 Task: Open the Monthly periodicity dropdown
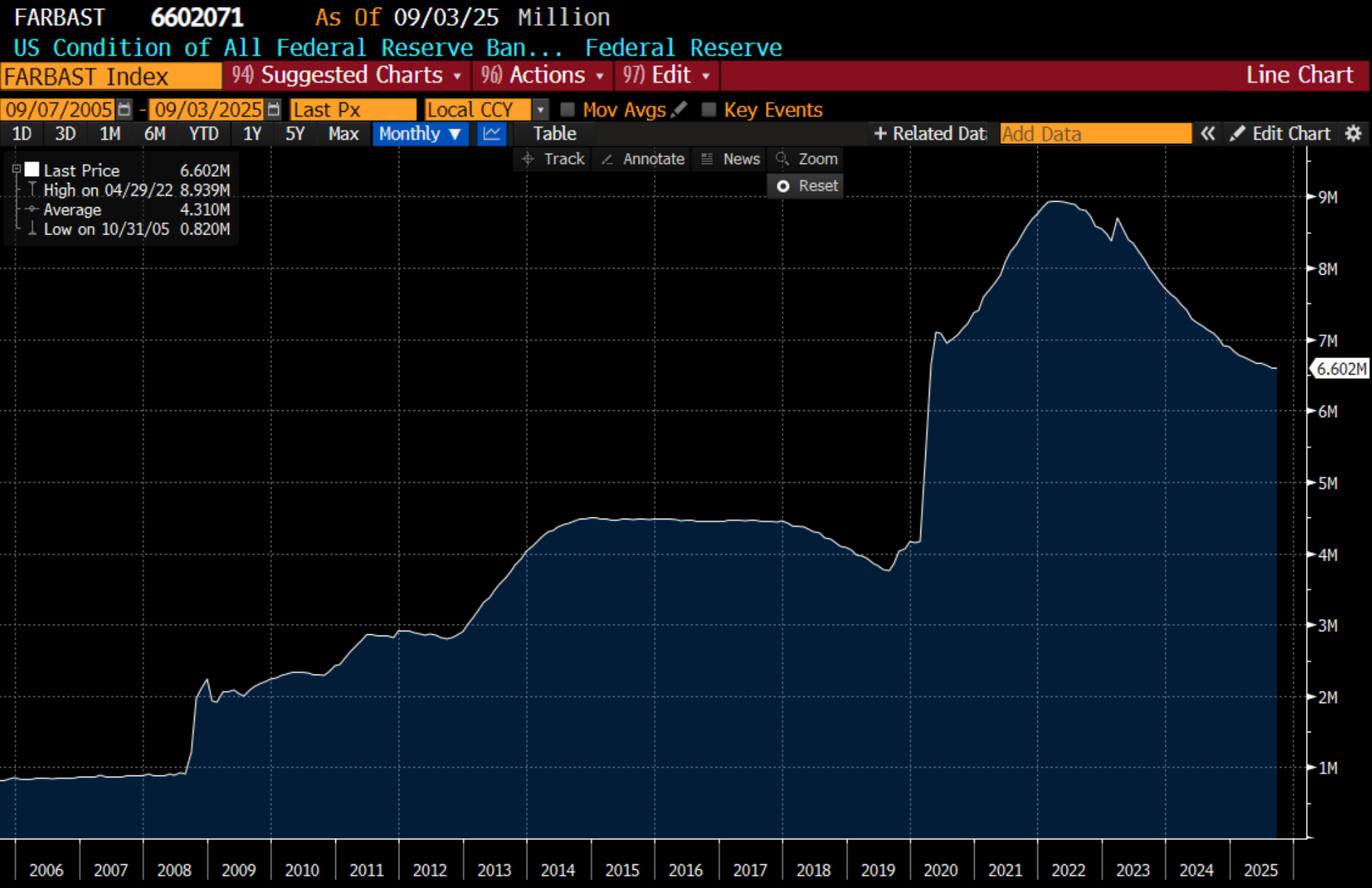(x=420, y=134)
